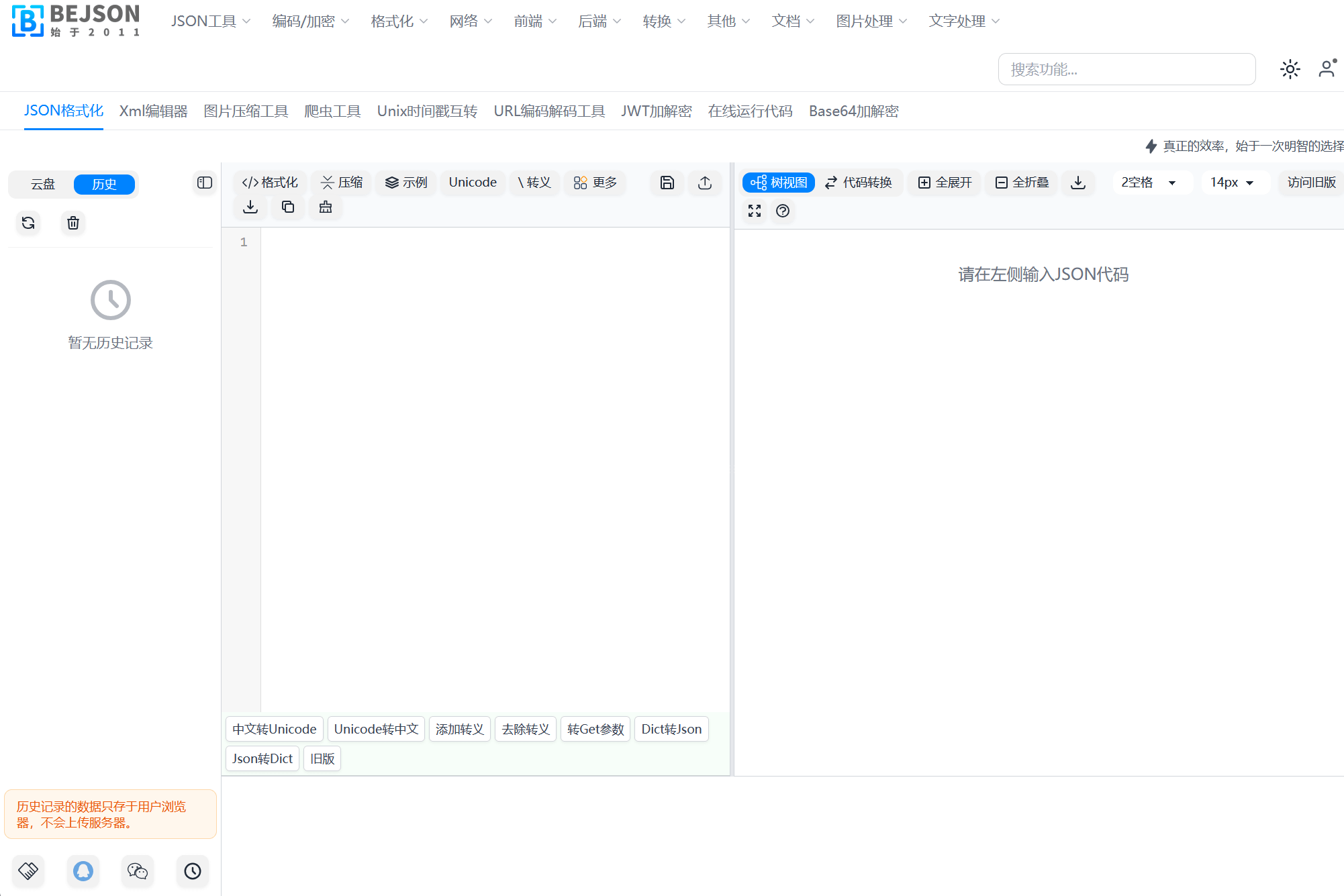1344x896 pixels.
Task: Click the 搜索功能 search input field
Action: [1126, 69]
